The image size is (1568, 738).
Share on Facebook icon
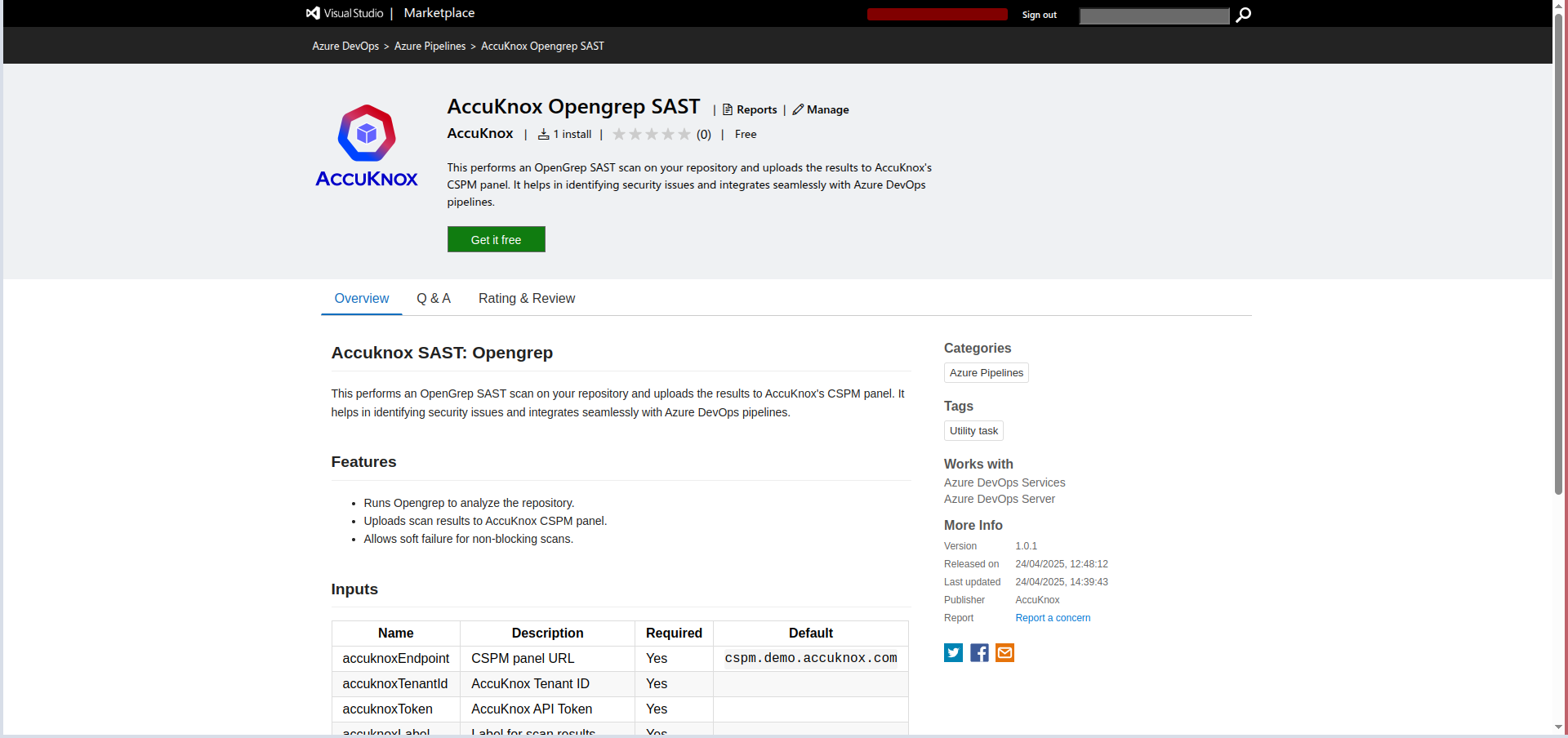click(x=979, y=652)
